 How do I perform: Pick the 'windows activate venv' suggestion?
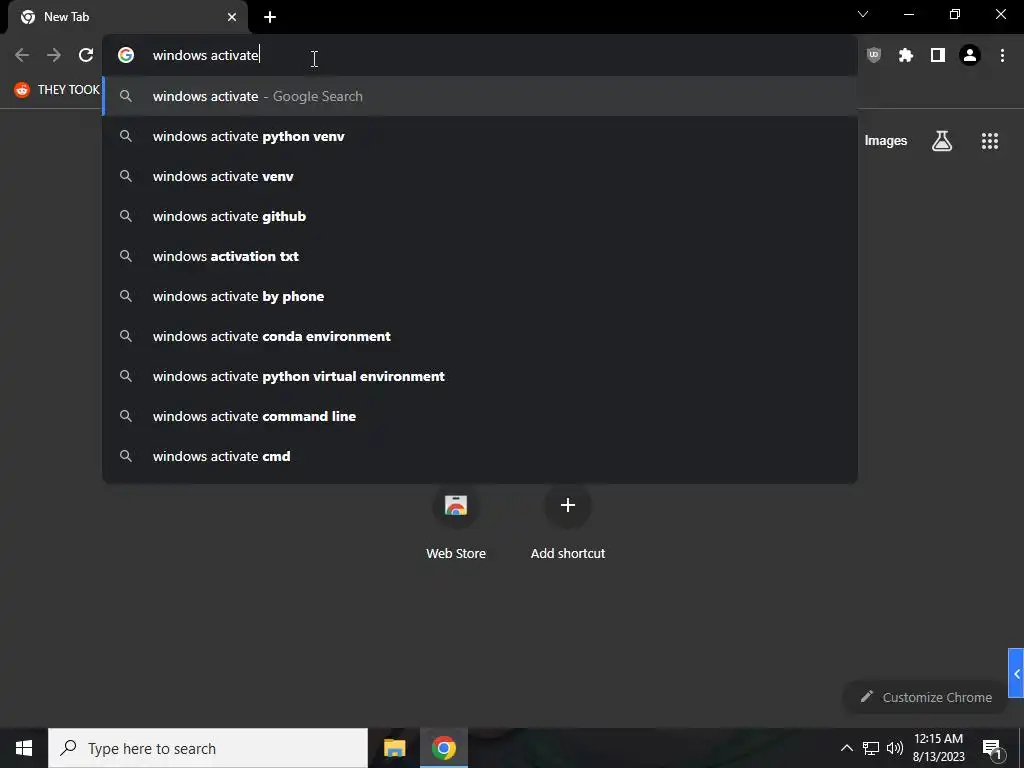pos(480,176)
